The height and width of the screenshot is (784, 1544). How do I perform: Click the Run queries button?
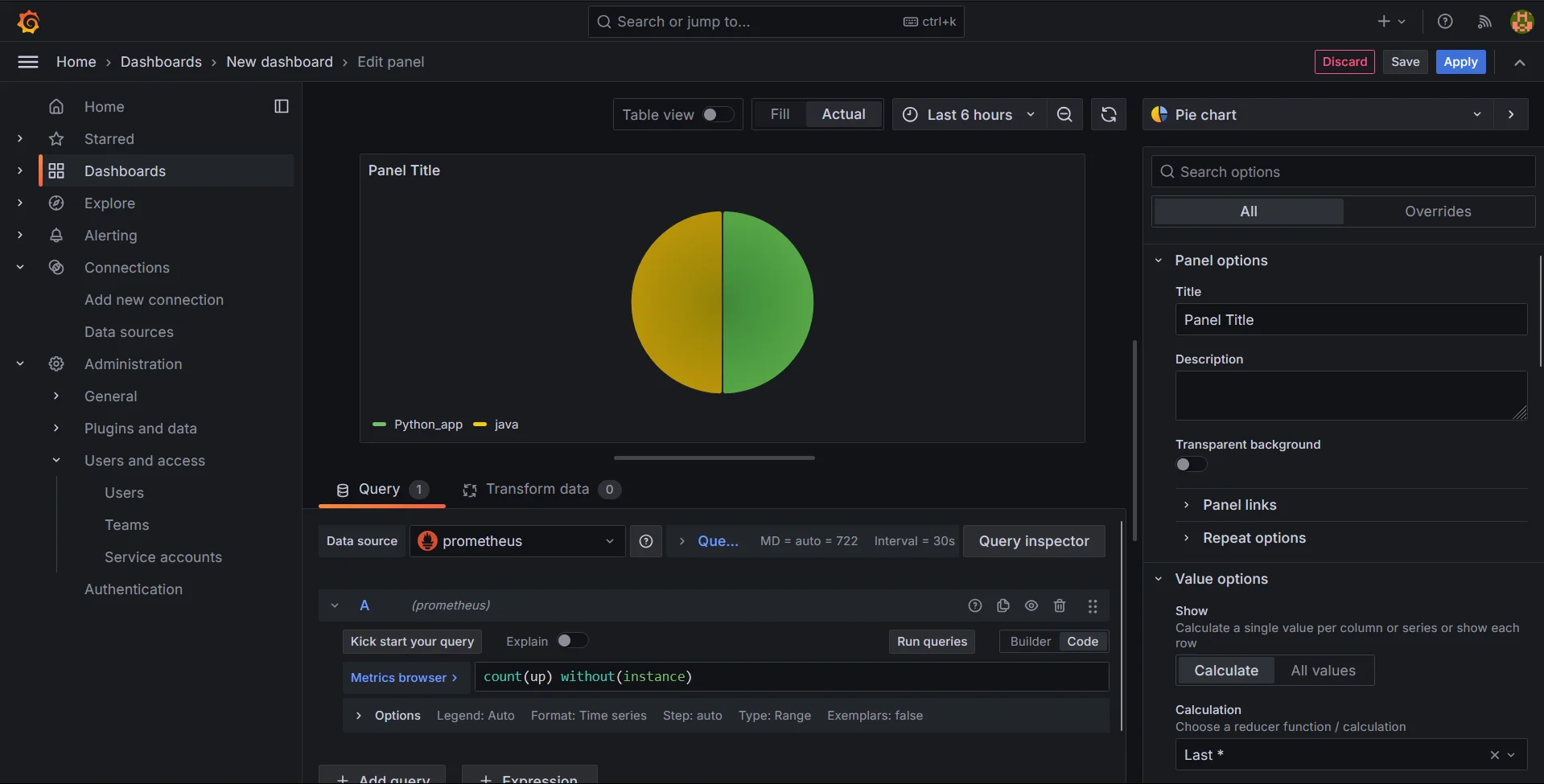pyautogui.click(x=932, y=642)
